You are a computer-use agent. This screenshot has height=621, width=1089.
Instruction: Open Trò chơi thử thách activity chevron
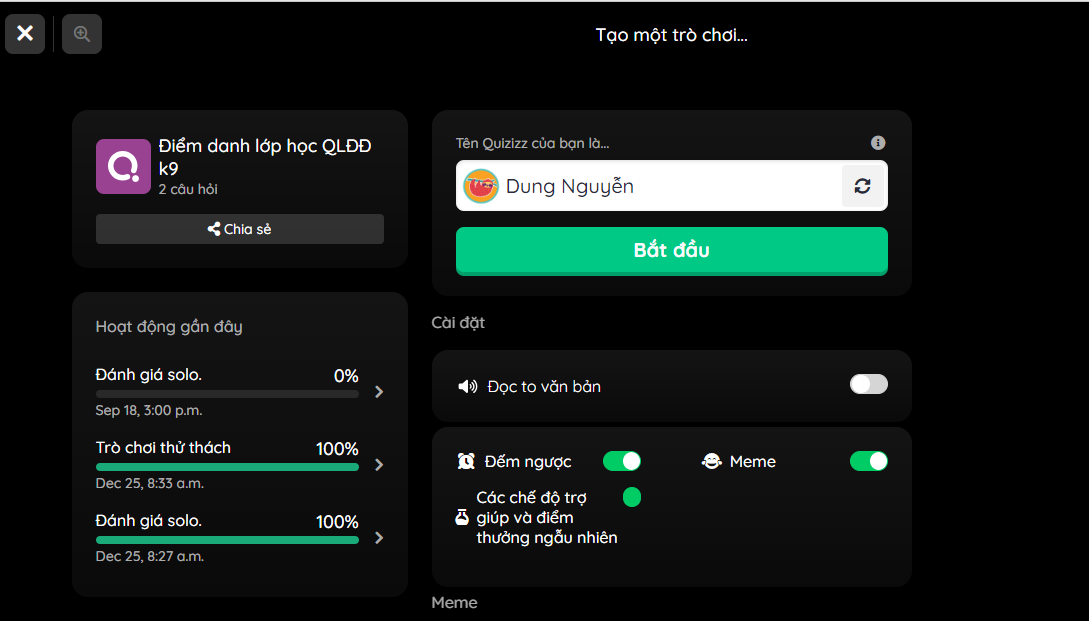379,465
